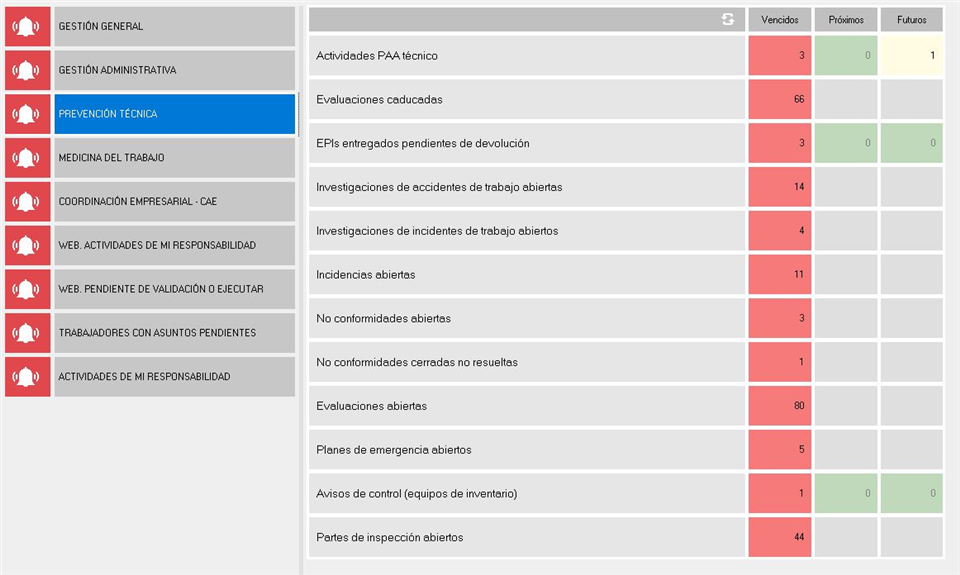Click the alarm icon beside Medicina del Trabajo
This screenshot has height=575, width=960.
27,158
